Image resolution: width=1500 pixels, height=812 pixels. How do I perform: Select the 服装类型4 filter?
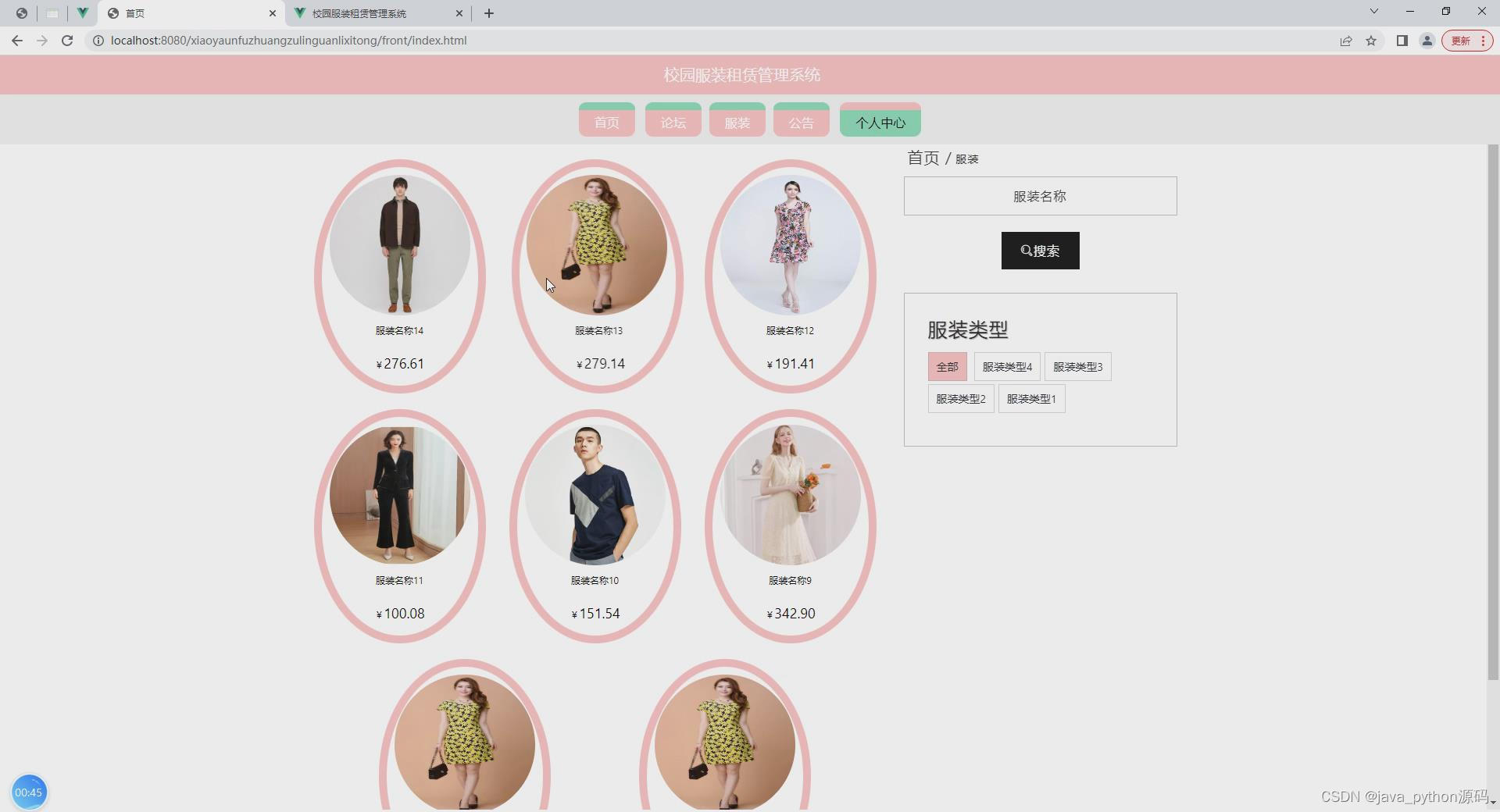coord(1006,366)
